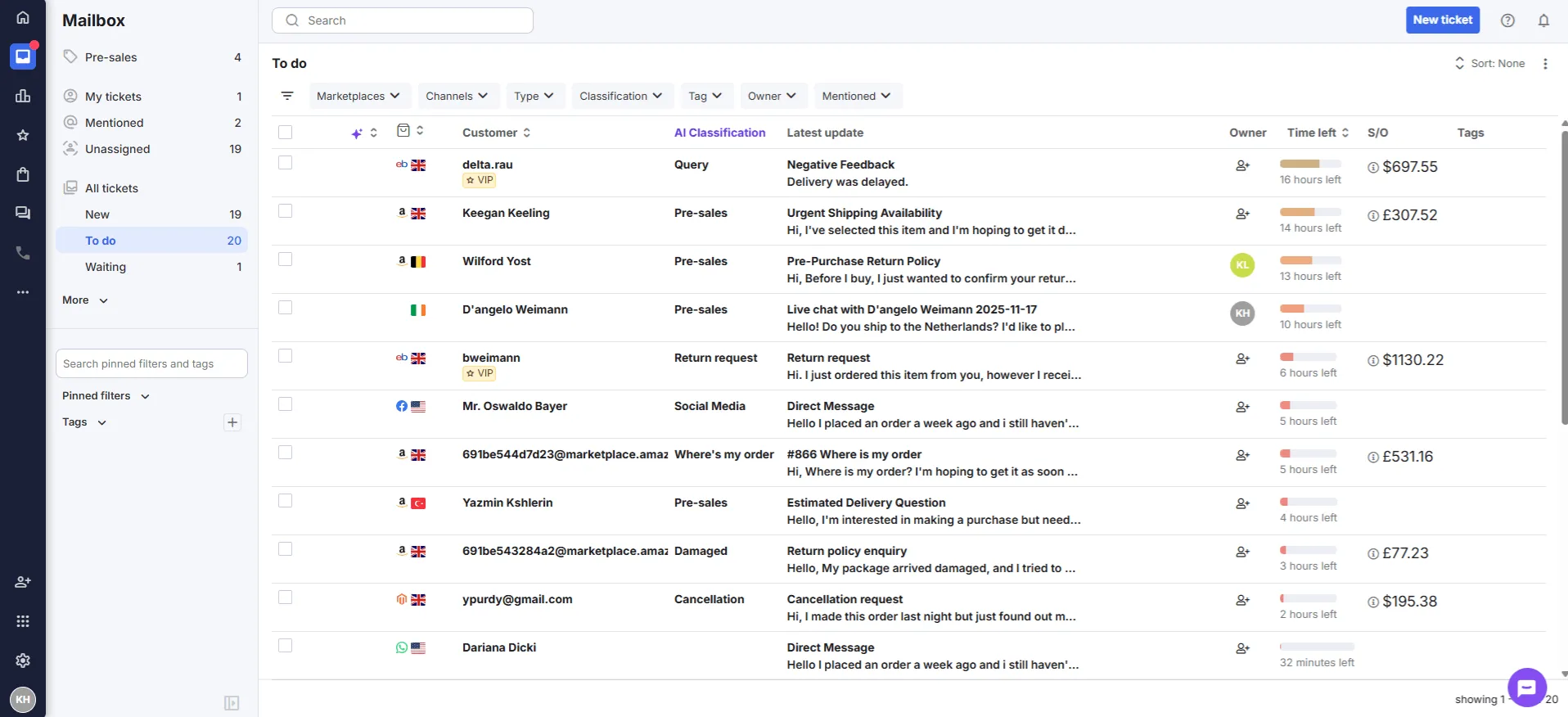Open the star favorites icon in rail
This screenshot has height=717, width=1568.
[23, 135]
